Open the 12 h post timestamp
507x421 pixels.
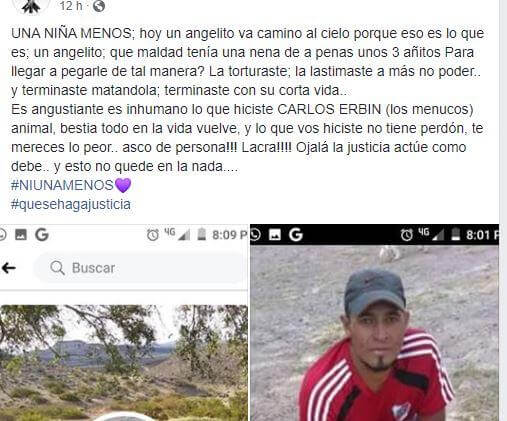(71, 5)
